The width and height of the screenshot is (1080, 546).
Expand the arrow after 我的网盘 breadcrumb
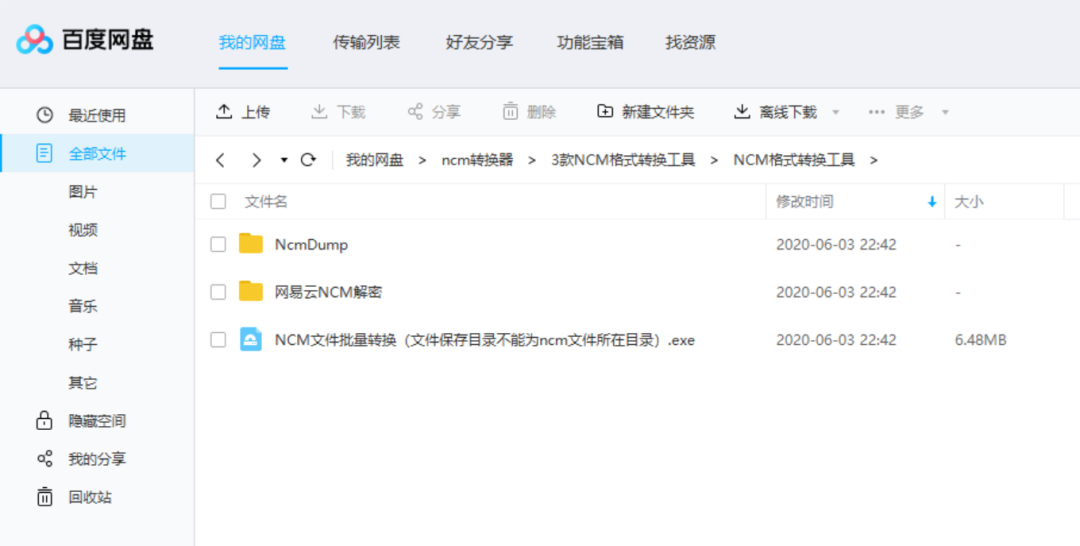click(422, 160)
